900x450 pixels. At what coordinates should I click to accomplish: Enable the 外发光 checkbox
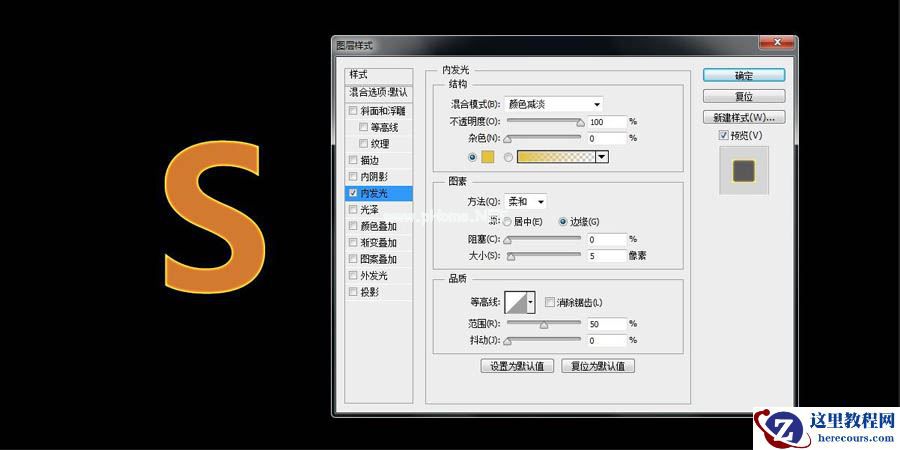(x=353, y=276)
